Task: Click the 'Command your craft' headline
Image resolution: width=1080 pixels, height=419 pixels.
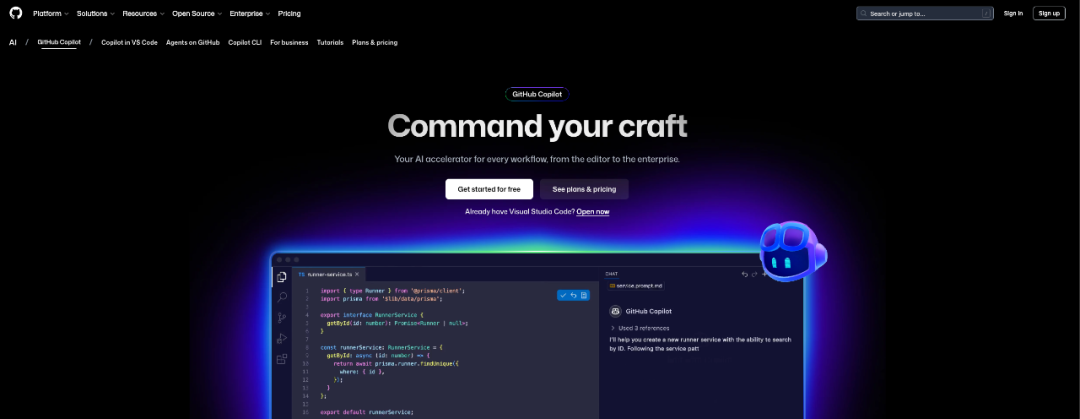Action: pos(537,126)
